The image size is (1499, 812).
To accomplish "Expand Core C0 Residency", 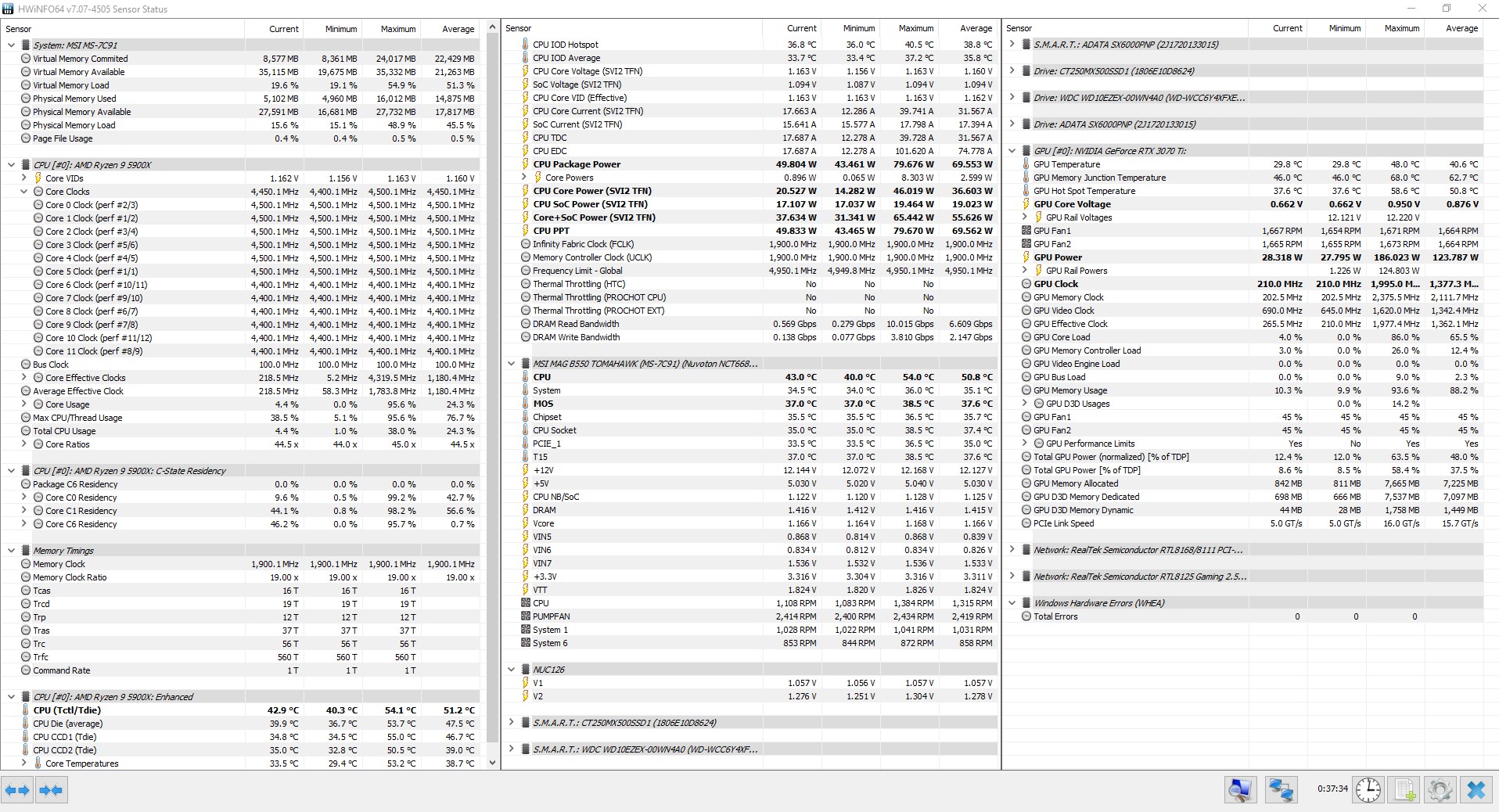I will coord(23,498).
